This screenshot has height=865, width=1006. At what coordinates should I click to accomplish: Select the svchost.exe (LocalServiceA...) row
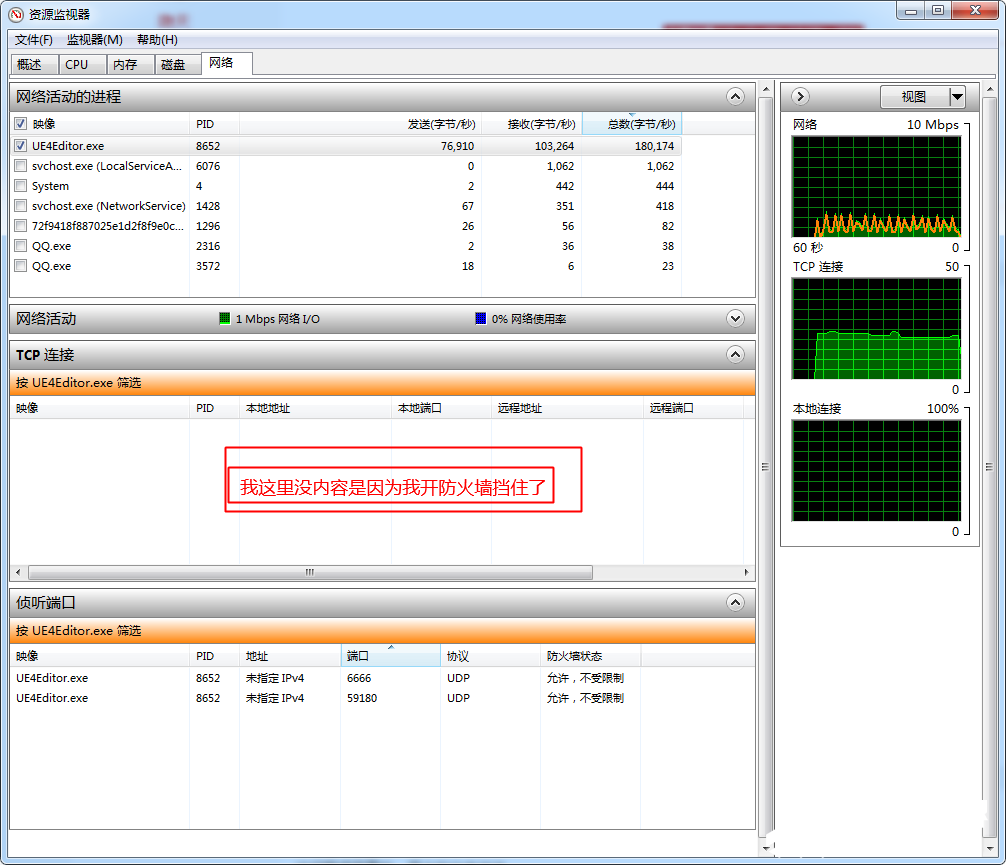346,166
